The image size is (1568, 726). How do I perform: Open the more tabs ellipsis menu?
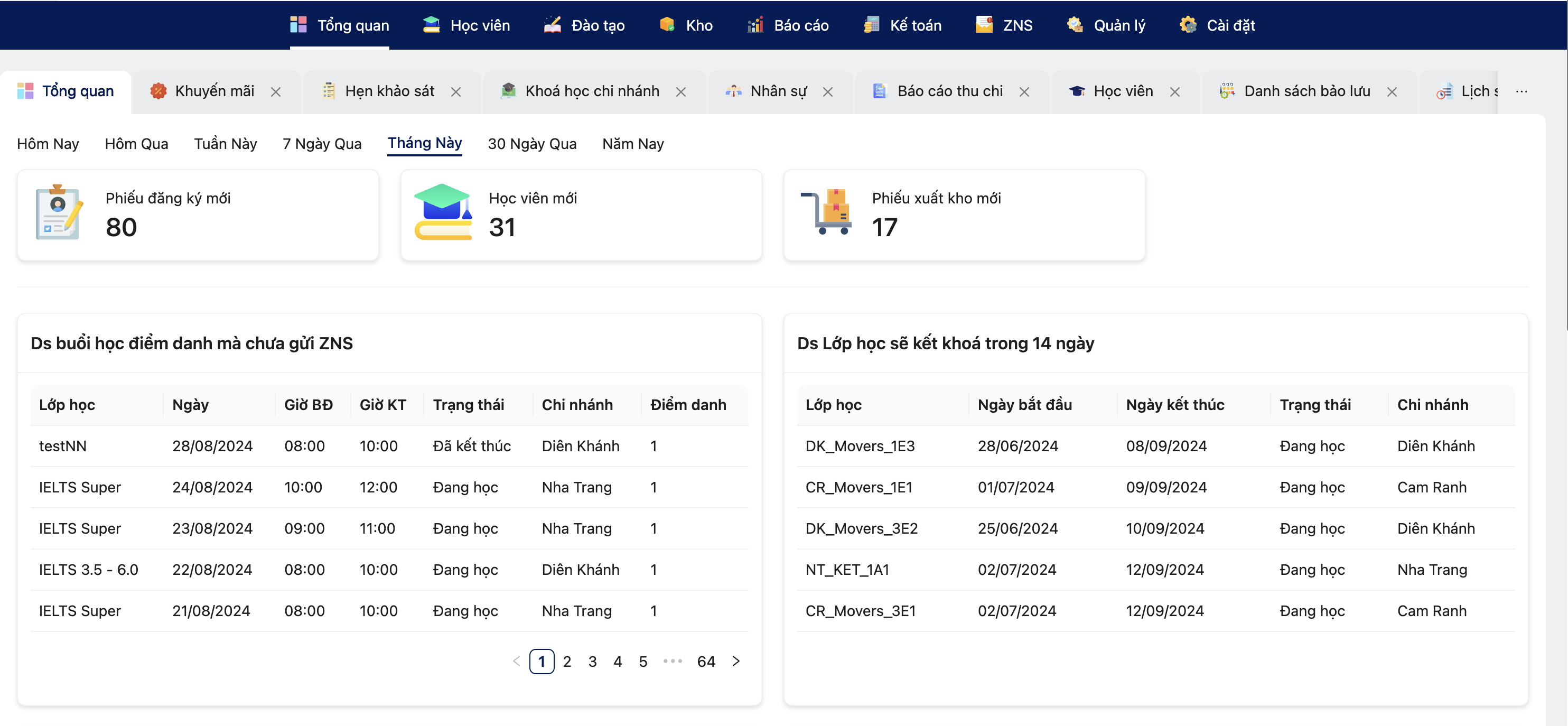tap(1522, 91)
